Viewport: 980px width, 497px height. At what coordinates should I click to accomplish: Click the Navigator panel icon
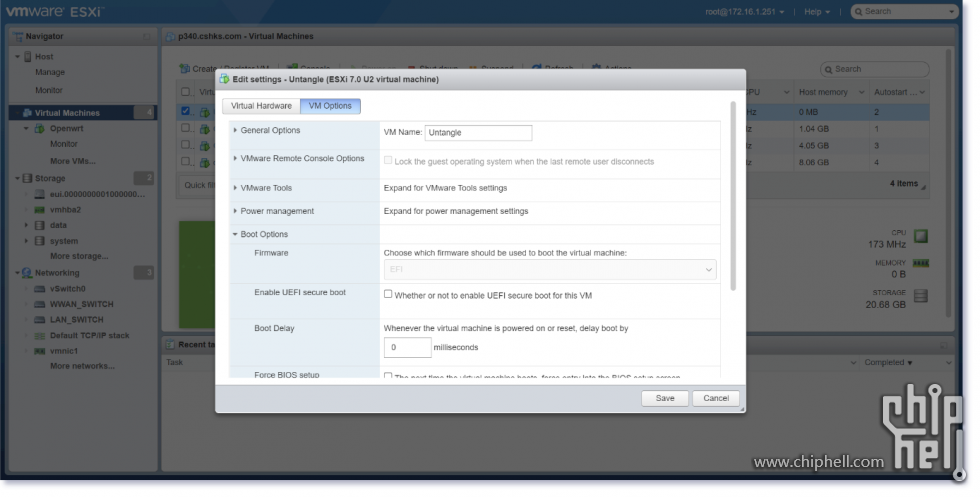[x=18, y=37]
